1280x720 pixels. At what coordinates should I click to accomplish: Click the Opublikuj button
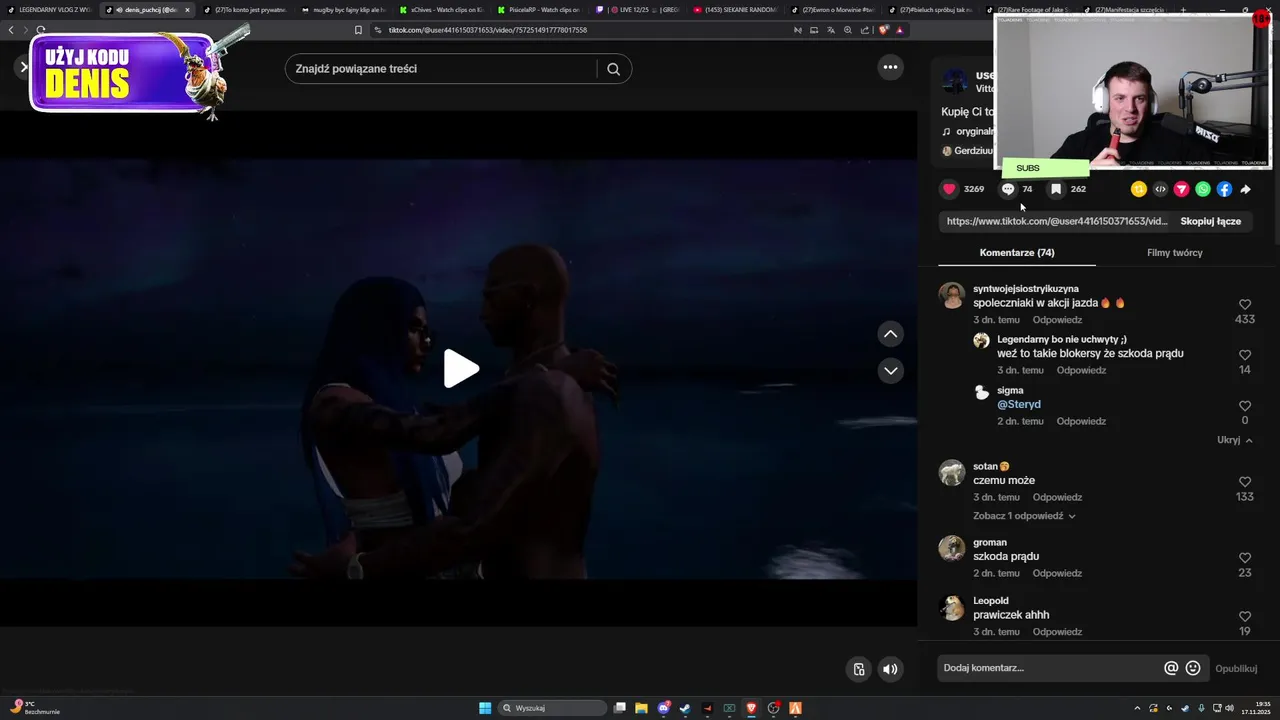(x=1236, y=668)
